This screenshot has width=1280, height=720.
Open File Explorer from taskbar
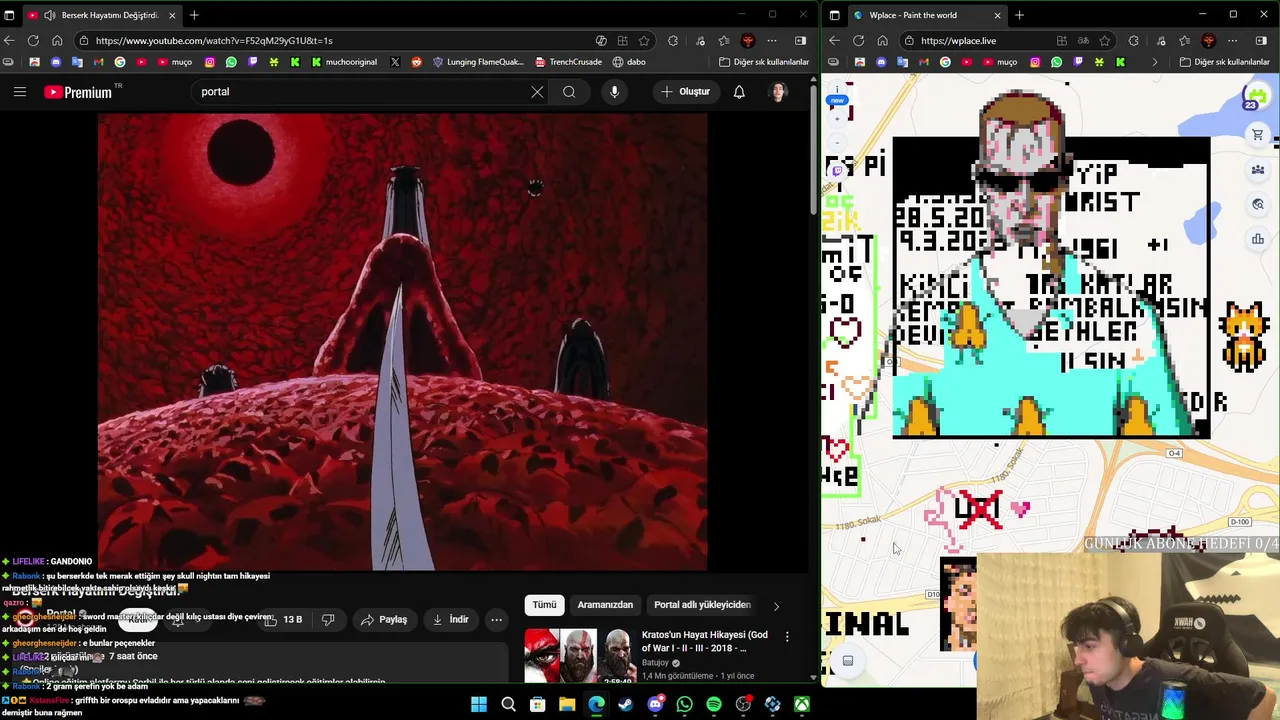pyautogui.click(x=567, y=705)
